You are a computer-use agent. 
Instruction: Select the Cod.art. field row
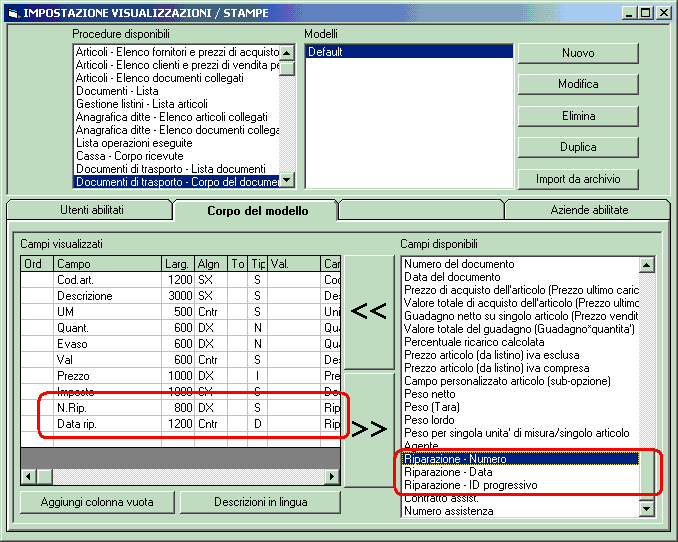click(x=181, y=280)
